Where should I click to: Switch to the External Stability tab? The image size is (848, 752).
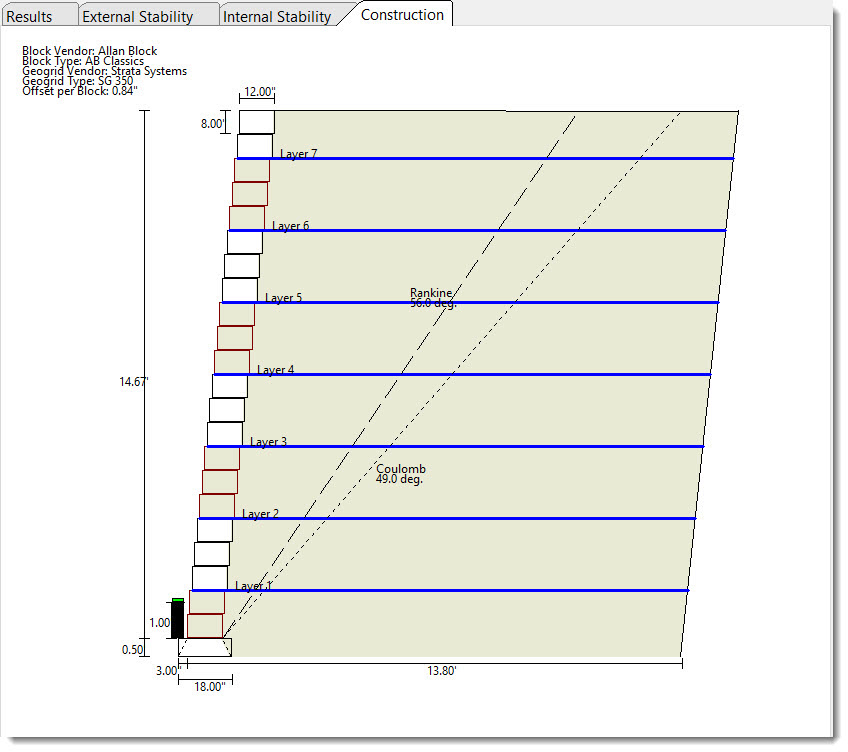tap(137, 16)
